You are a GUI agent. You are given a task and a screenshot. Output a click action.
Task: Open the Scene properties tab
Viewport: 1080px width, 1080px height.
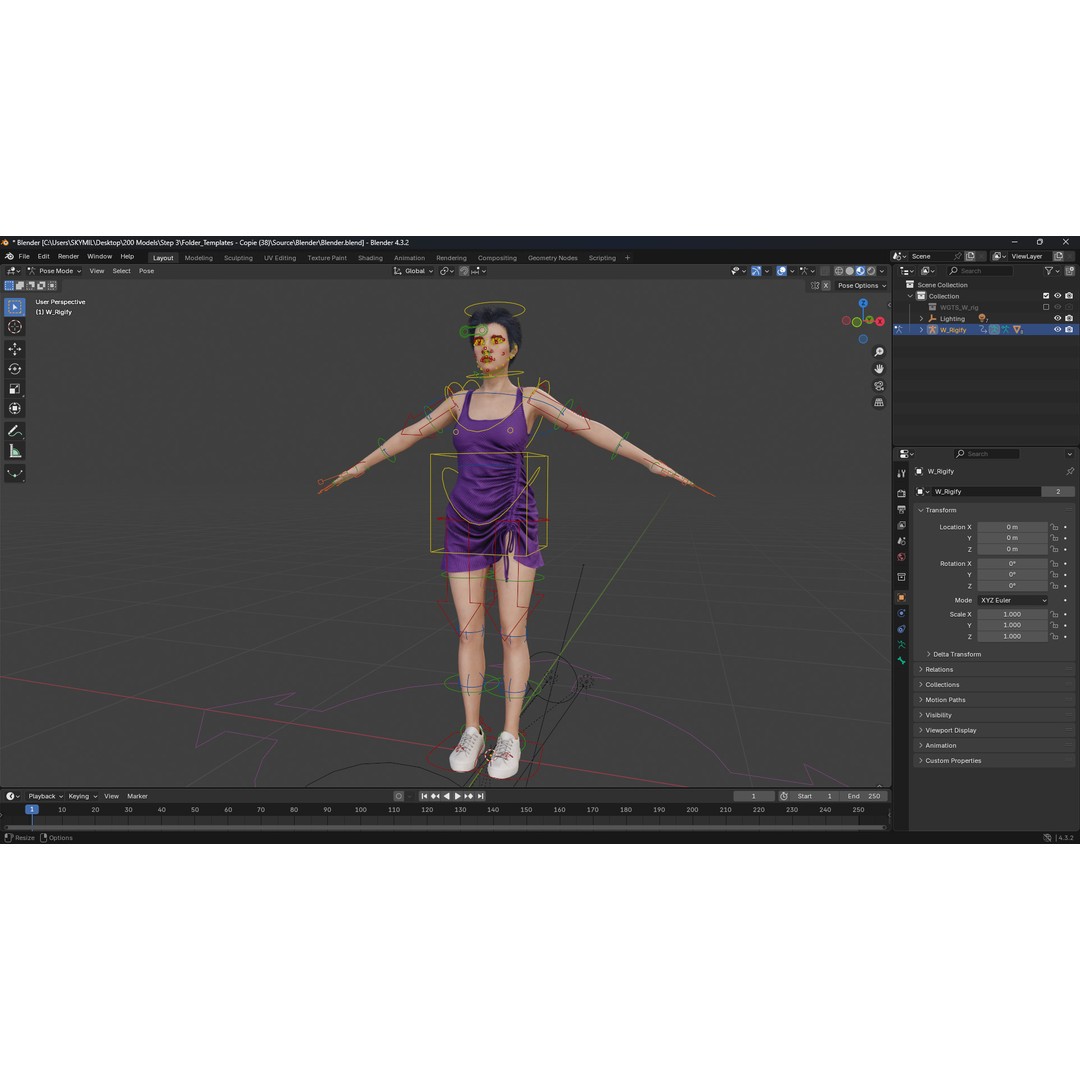tap(901, 541)
